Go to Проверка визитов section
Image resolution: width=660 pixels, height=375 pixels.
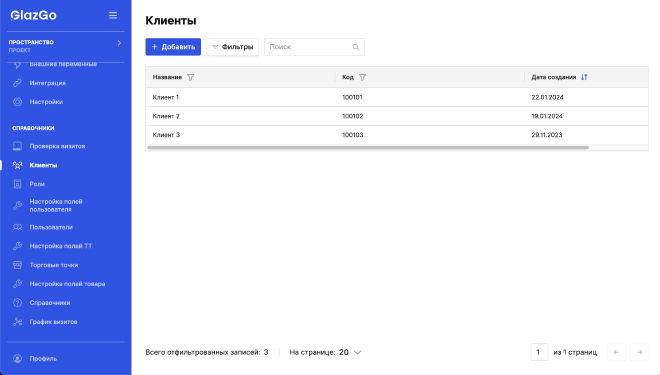57,146
